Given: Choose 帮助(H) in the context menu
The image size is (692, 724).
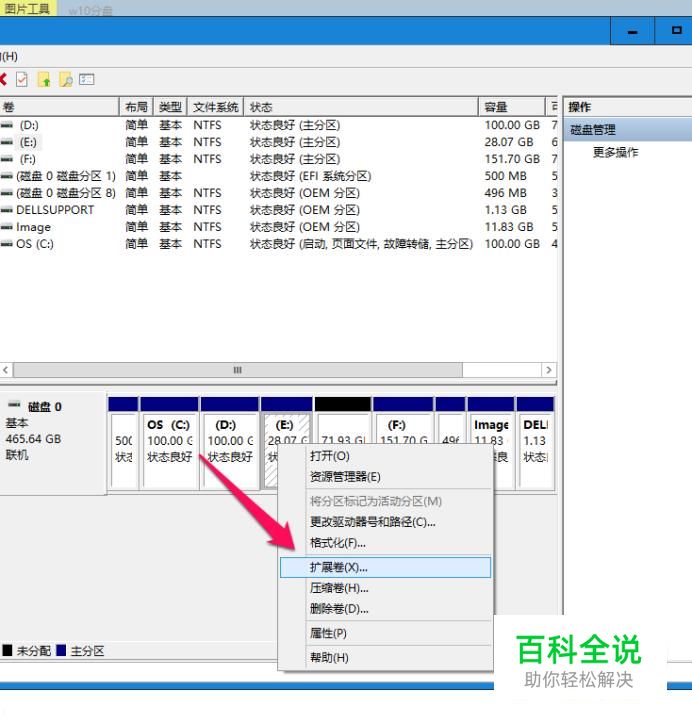Looking at the screenshot, I should point(385,658).
